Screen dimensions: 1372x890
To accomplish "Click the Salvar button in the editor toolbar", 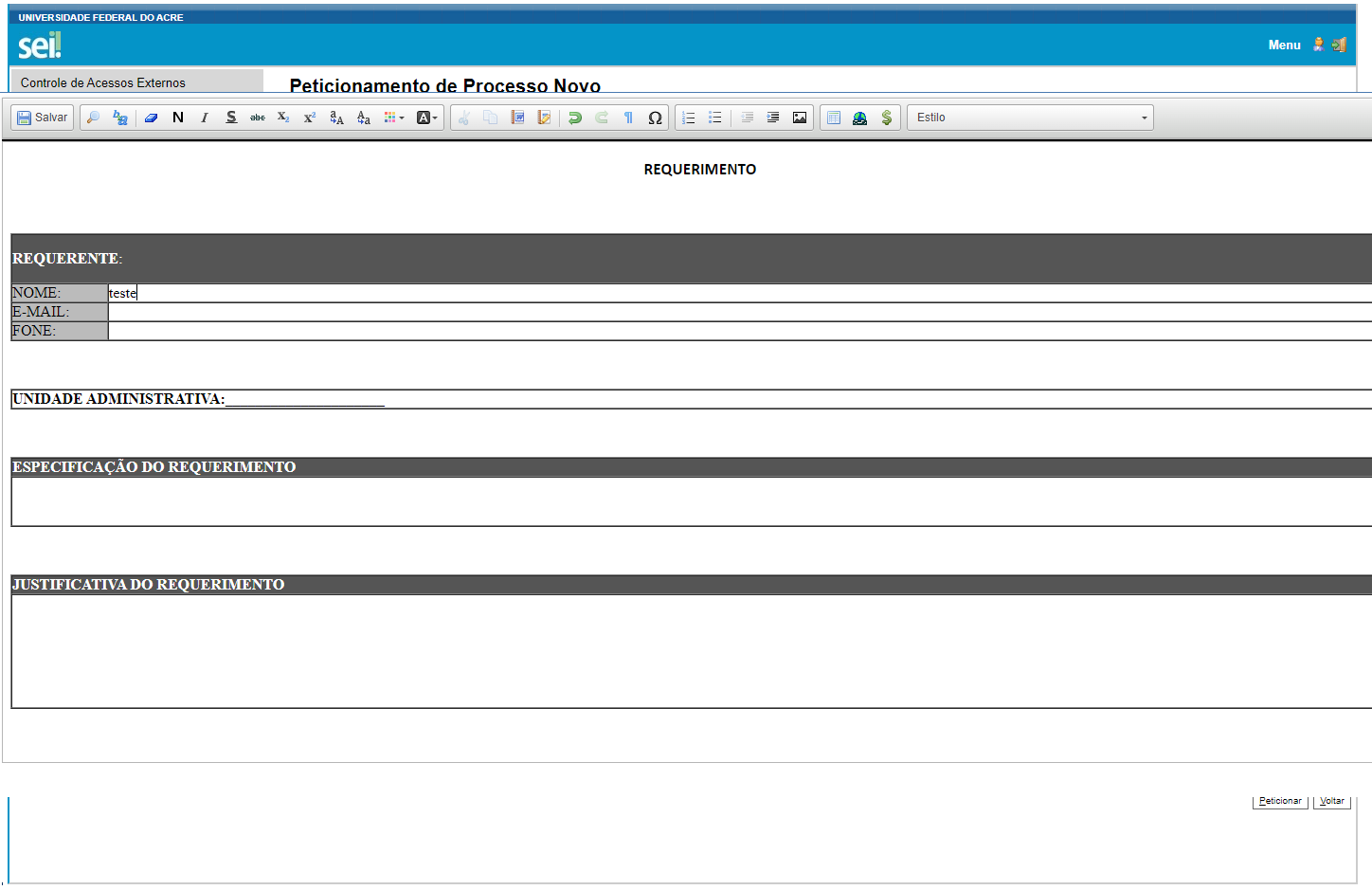I will pyautogui.click(x=43, y=118).
